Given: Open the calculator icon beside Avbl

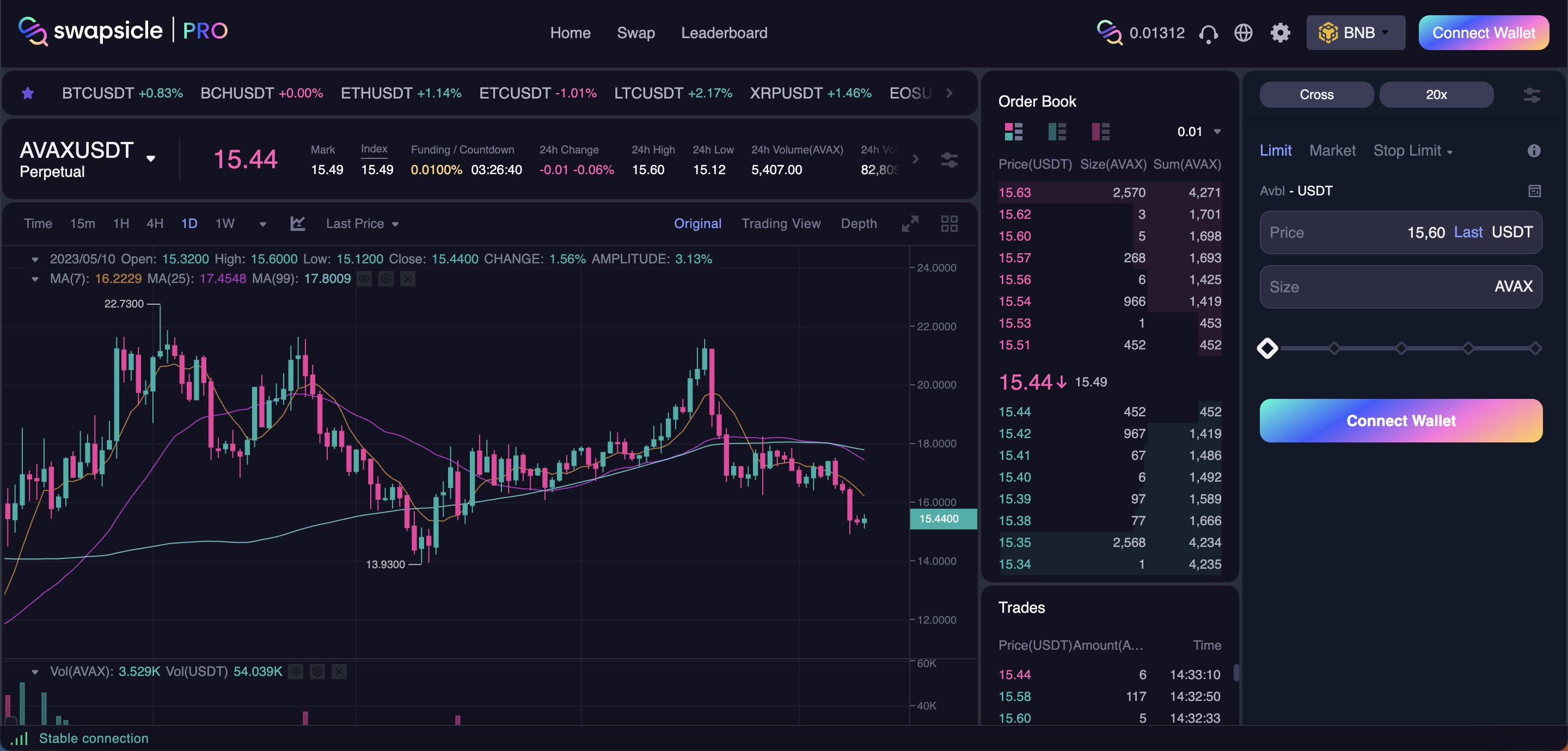Looking at the screenshot, I should click(x=1534, y=191).
